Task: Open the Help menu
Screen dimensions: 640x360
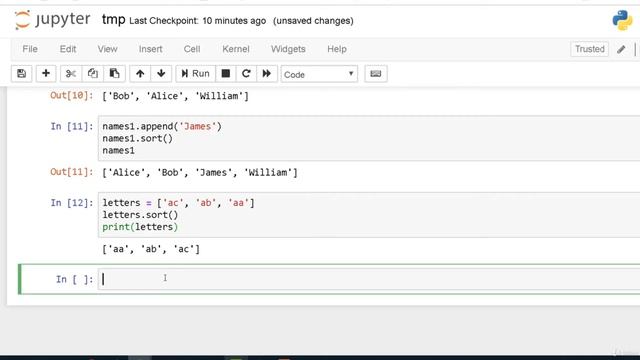Action: [x=337, y=49]
